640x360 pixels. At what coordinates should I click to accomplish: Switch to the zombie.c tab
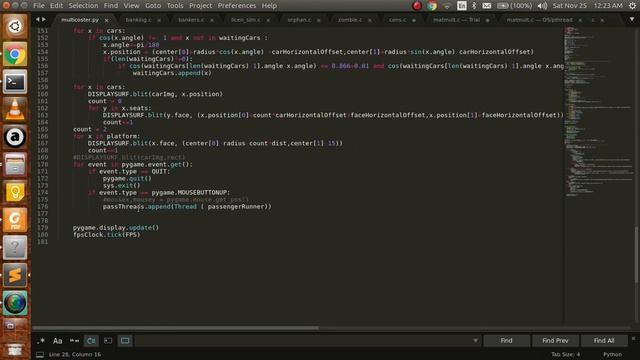[x=350, y=20]
